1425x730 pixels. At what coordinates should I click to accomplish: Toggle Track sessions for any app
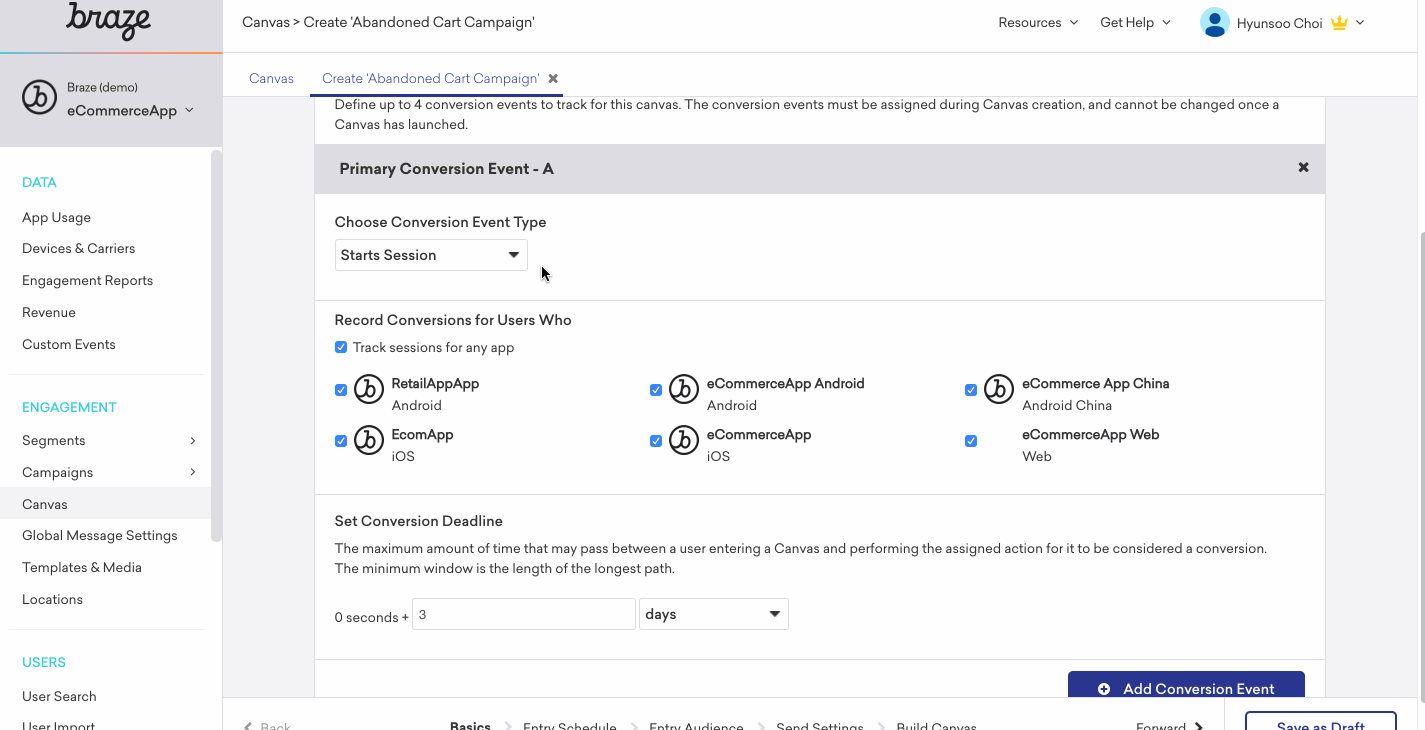[x=341, y=347]
